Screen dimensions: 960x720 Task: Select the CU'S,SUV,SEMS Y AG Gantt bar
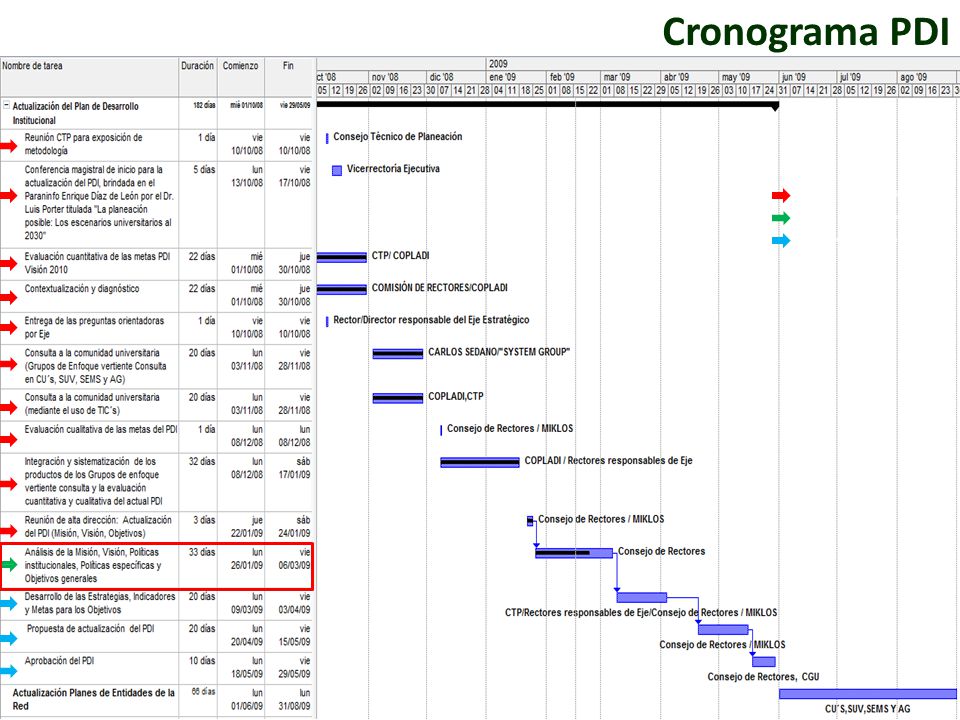[869, 694]
